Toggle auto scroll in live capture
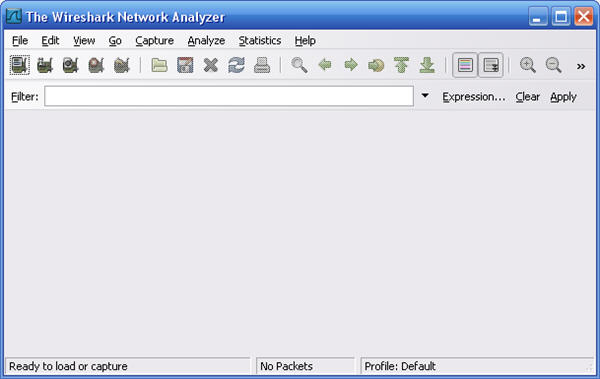Viewport: 600px width, 379px height. [491, 65]
